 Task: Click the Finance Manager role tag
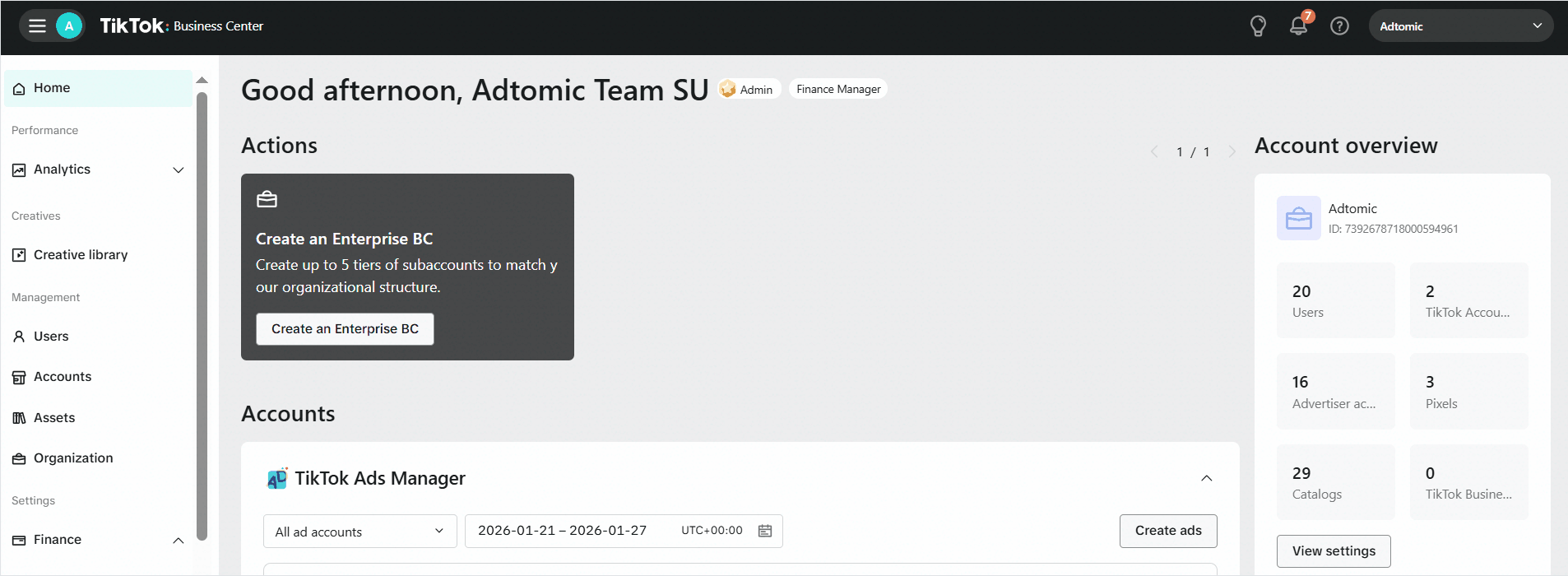coord(838,89)
